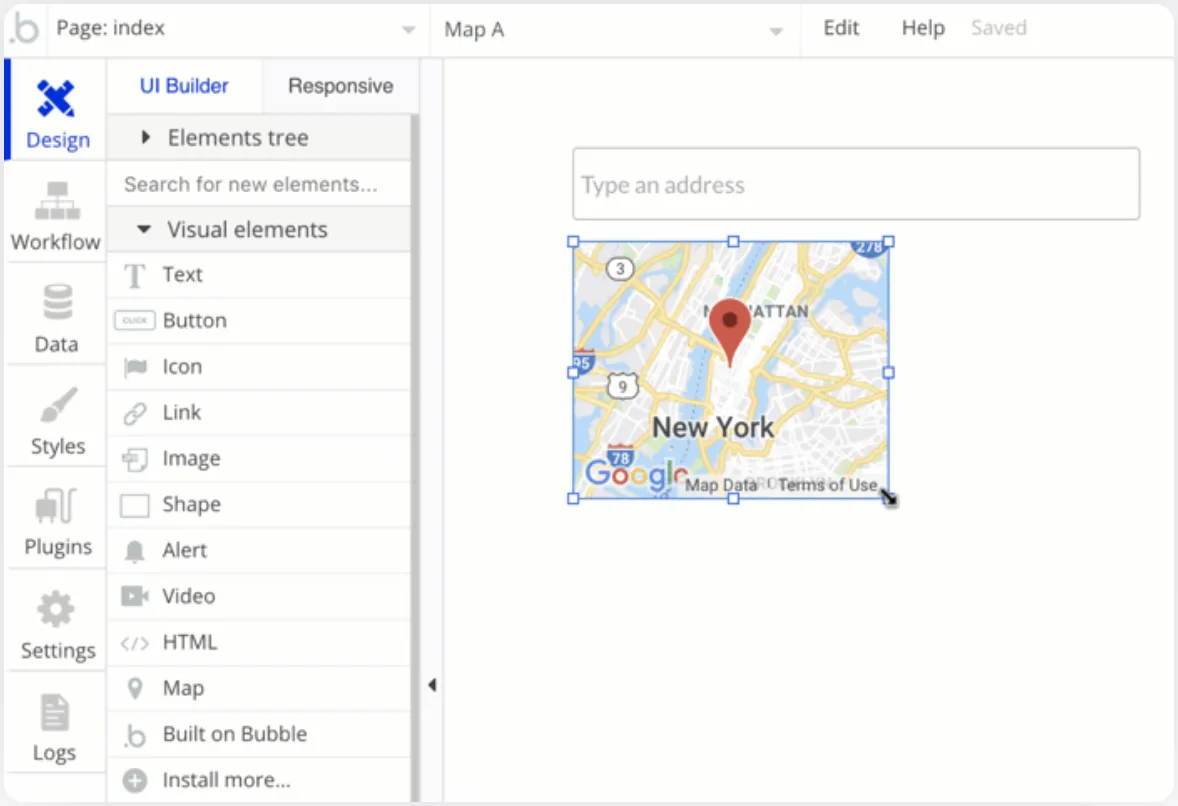Open the Map A element dropdown
1178x806 pixels.
pos(615,29)
